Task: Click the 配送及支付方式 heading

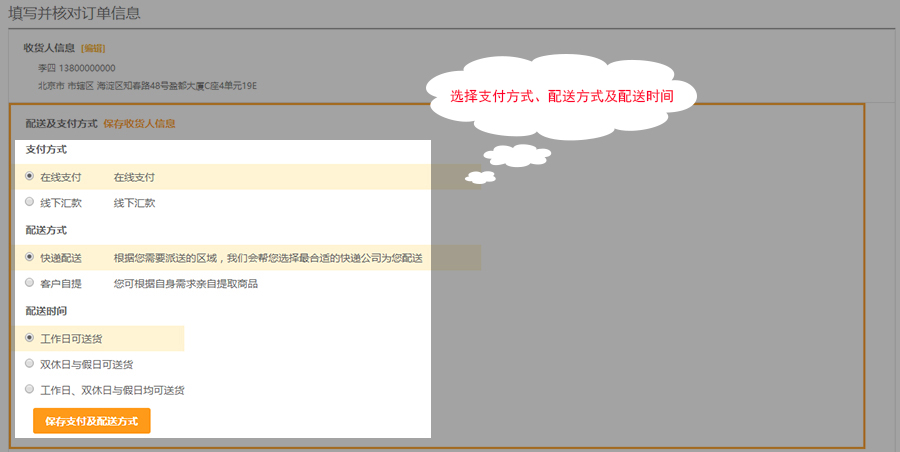Action: click(x=61, y=123)
